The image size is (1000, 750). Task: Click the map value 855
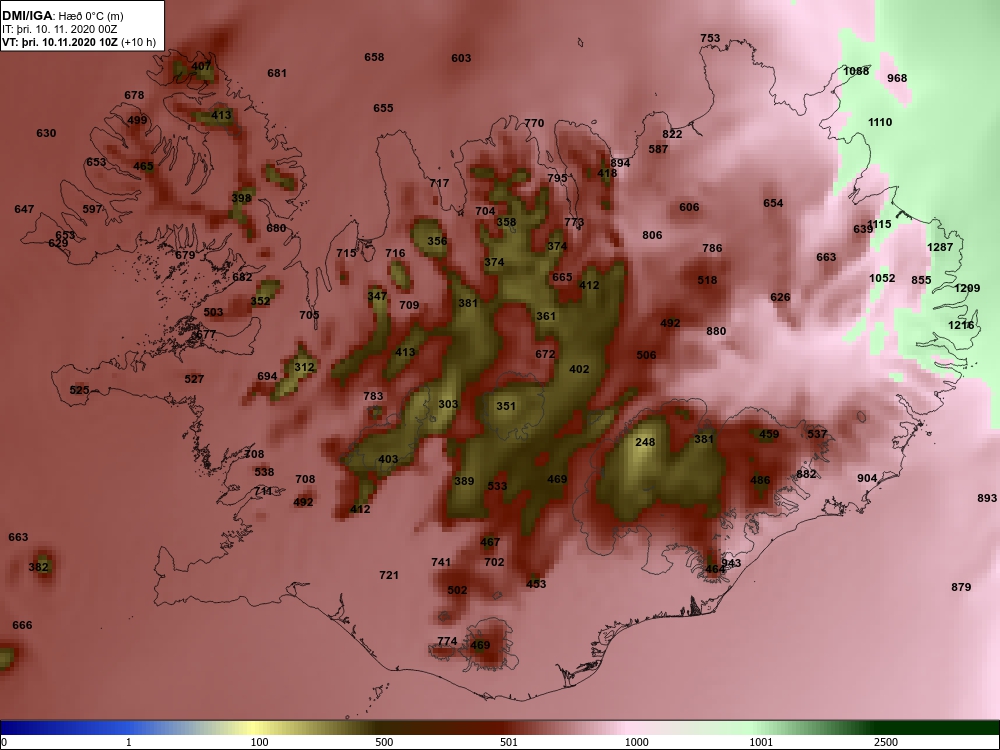pyautogui.click(x=922, y=281)
